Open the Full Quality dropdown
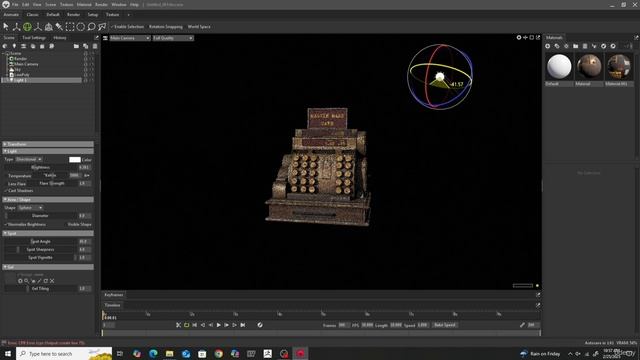The height and width of the screenshot is (360, 640). [x=173, y=38]
